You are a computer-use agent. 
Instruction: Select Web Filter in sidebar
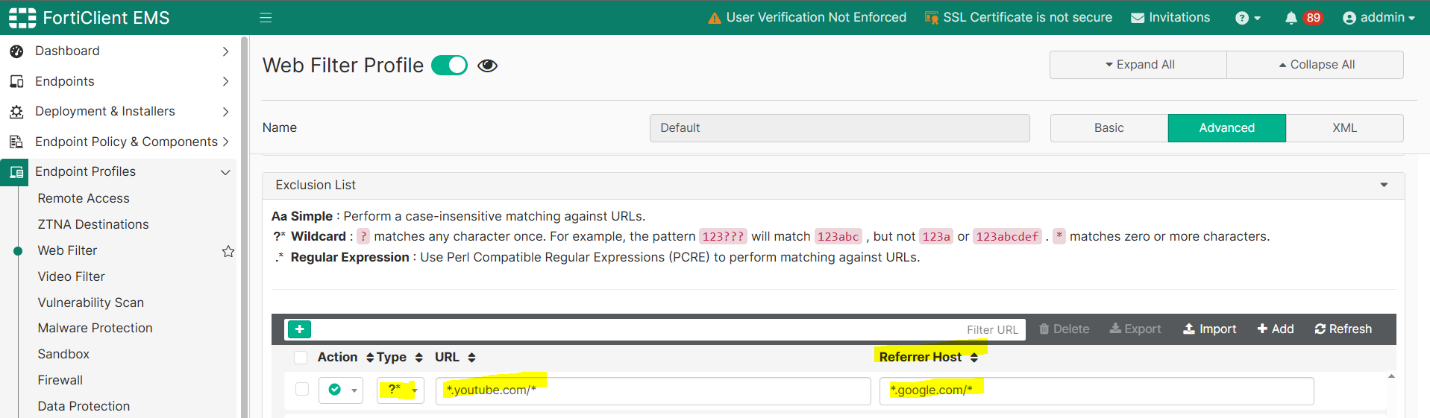point(68,251)
